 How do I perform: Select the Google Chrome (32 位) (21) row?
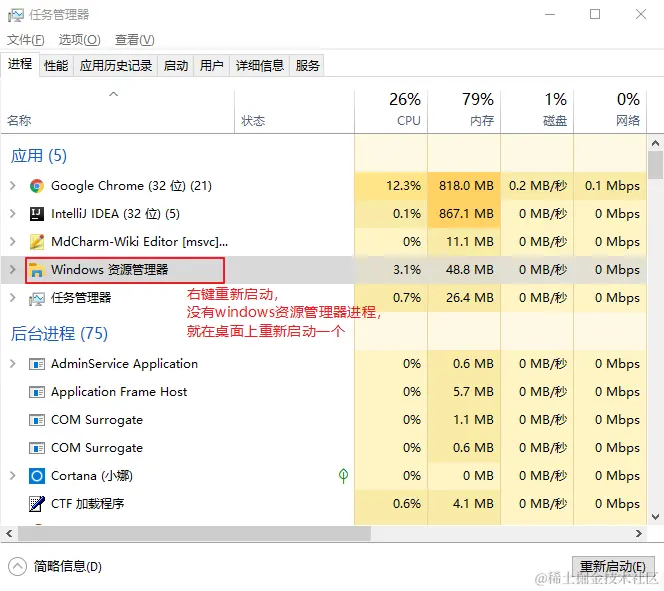324,186
